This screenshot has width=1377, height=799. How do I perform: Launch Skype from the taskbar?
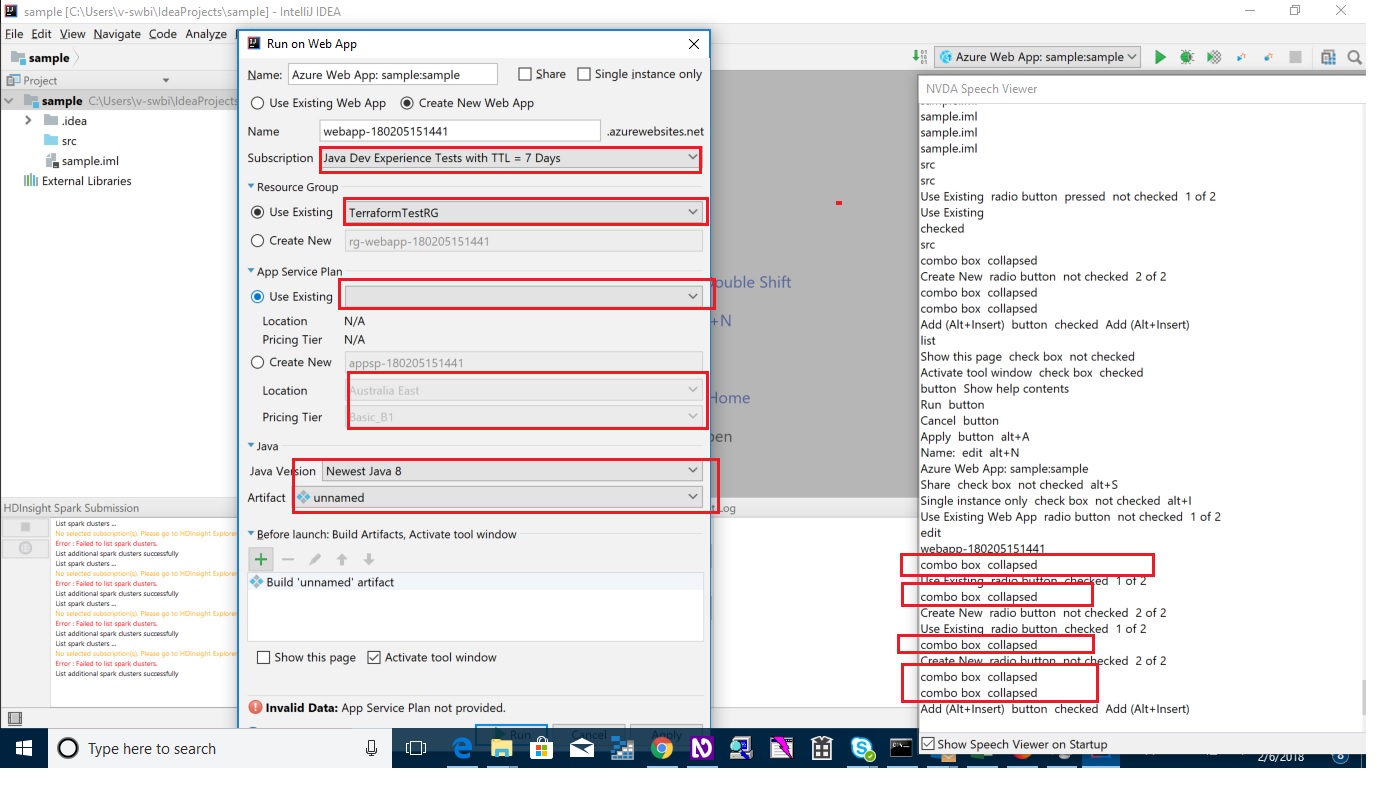[x=862, y=748]
